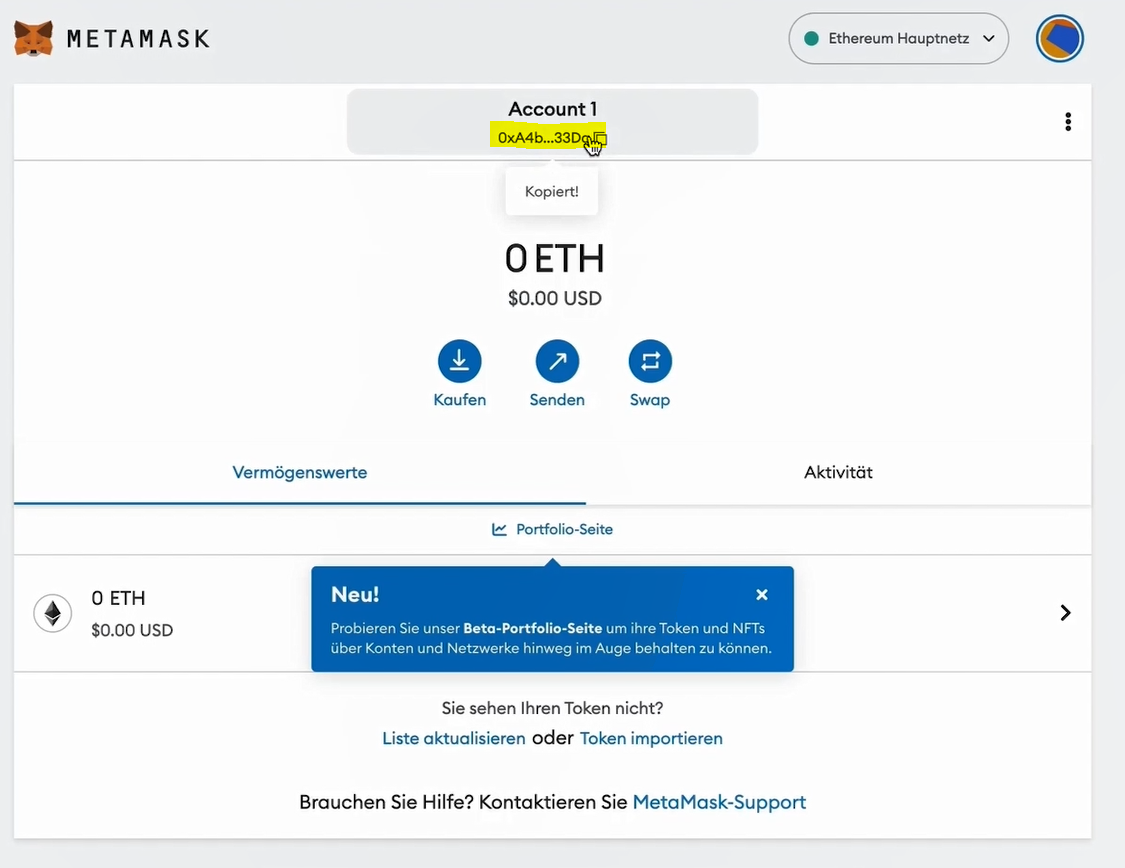Screen dimensions: 1125x868
Task: Click the Sie sehen Ihren Token nicht? text
Action: pos(552,709)
